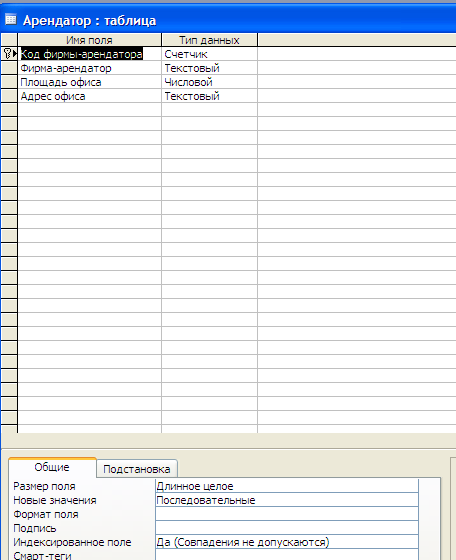
Task: Select the Код фирмы-арендатора field name
Action: coord(81,54)
